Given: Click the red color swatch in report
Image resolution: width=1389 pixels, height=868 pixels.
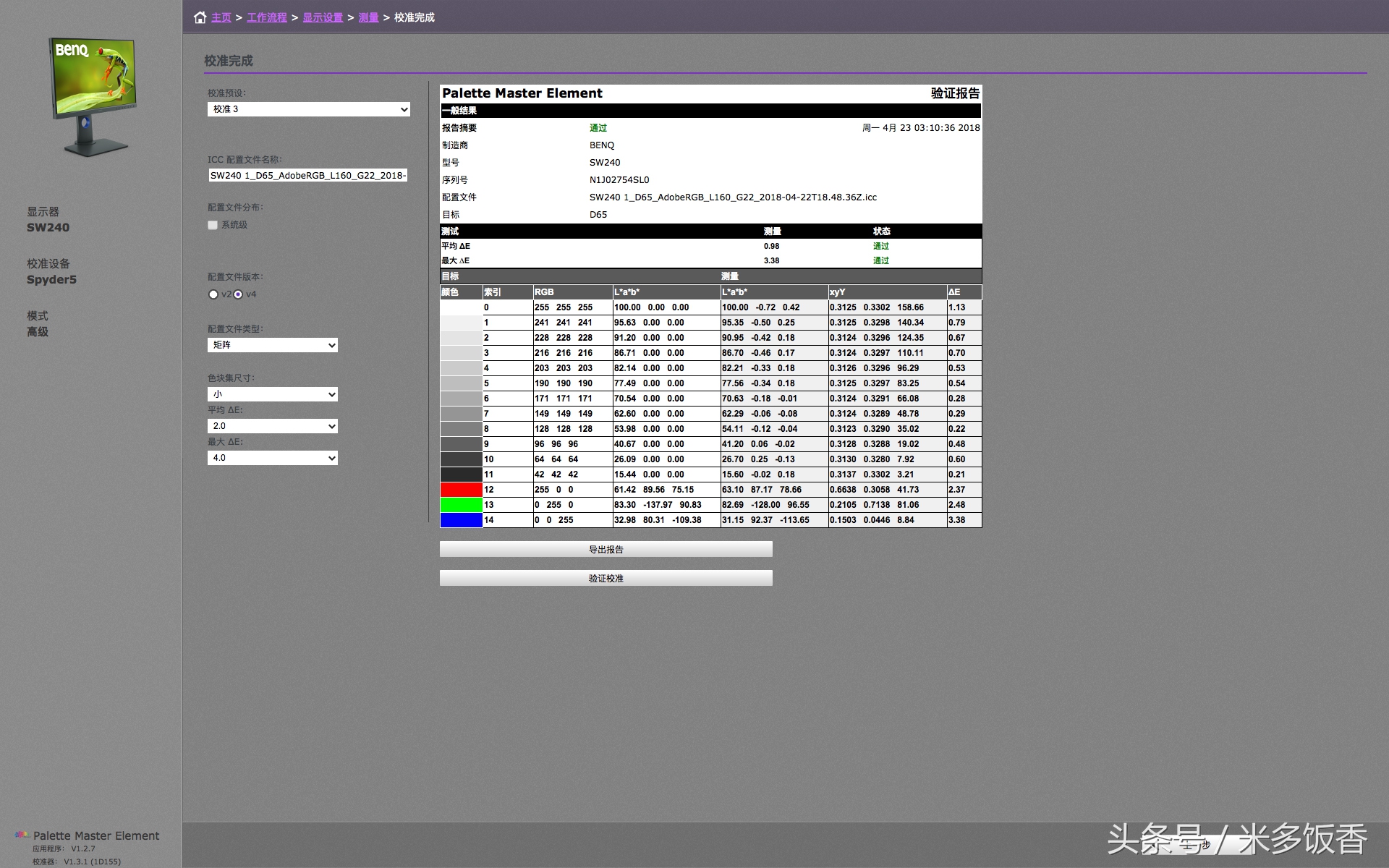Looking at the screenshot, I should [x=461, y=490].
